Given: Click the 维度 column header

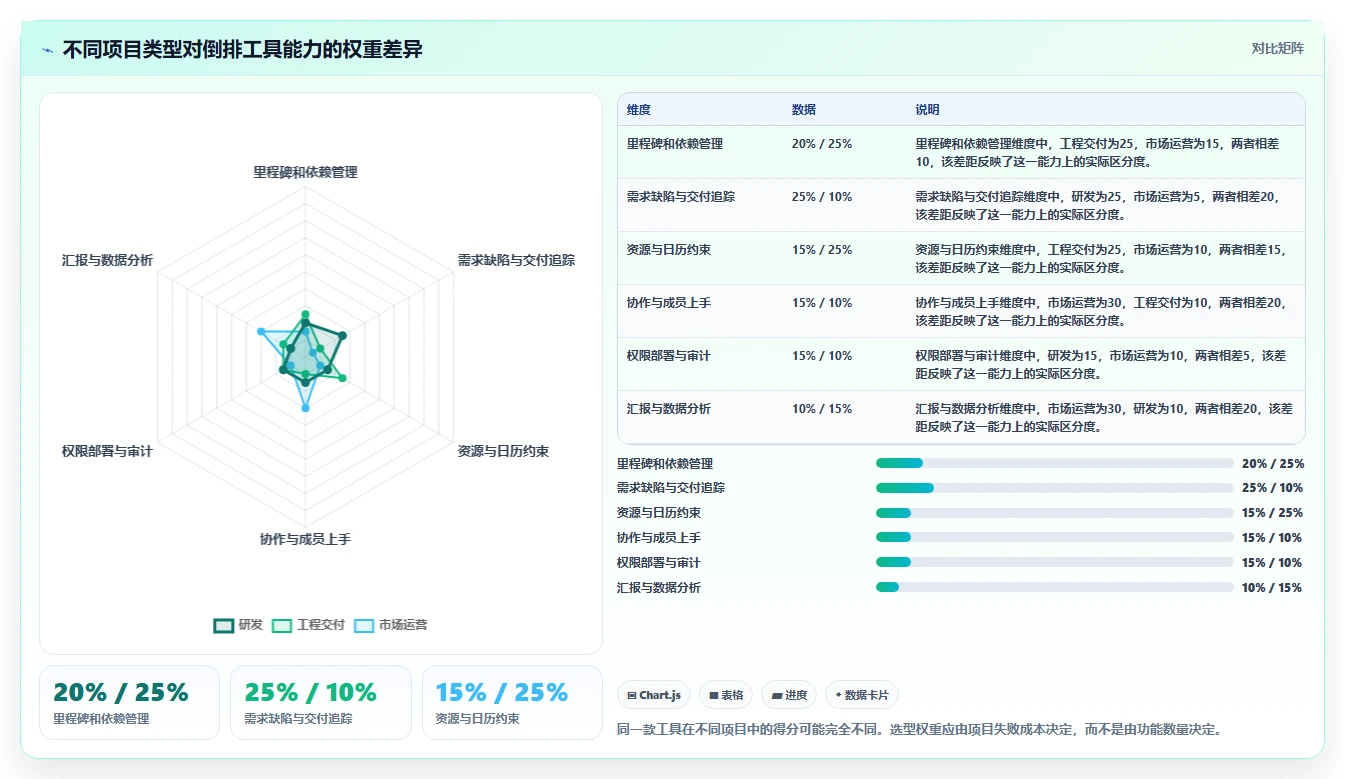Looking at the screenshot, I should [x=639, y=110].
